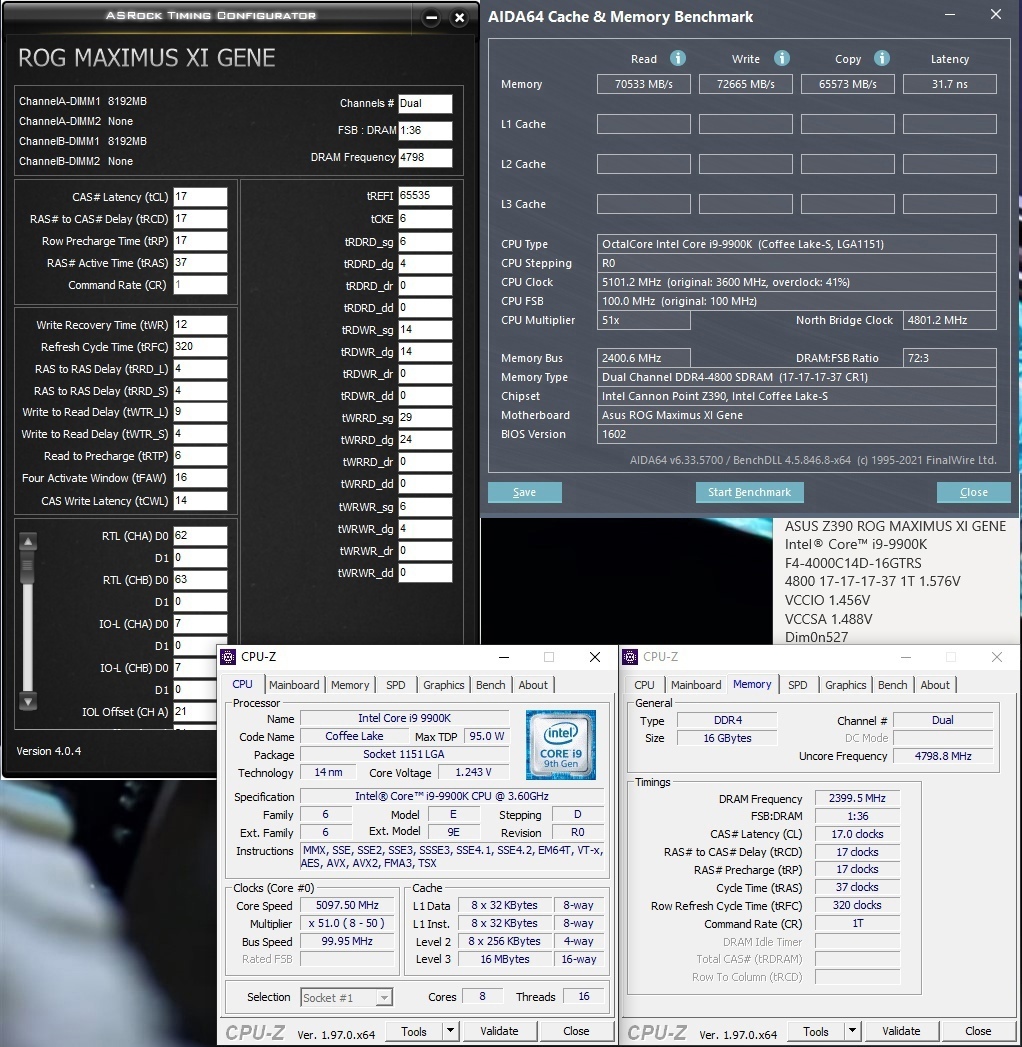
Task: Open Bench tab in left CPU-Z
Action: click(x=491, y=685)
